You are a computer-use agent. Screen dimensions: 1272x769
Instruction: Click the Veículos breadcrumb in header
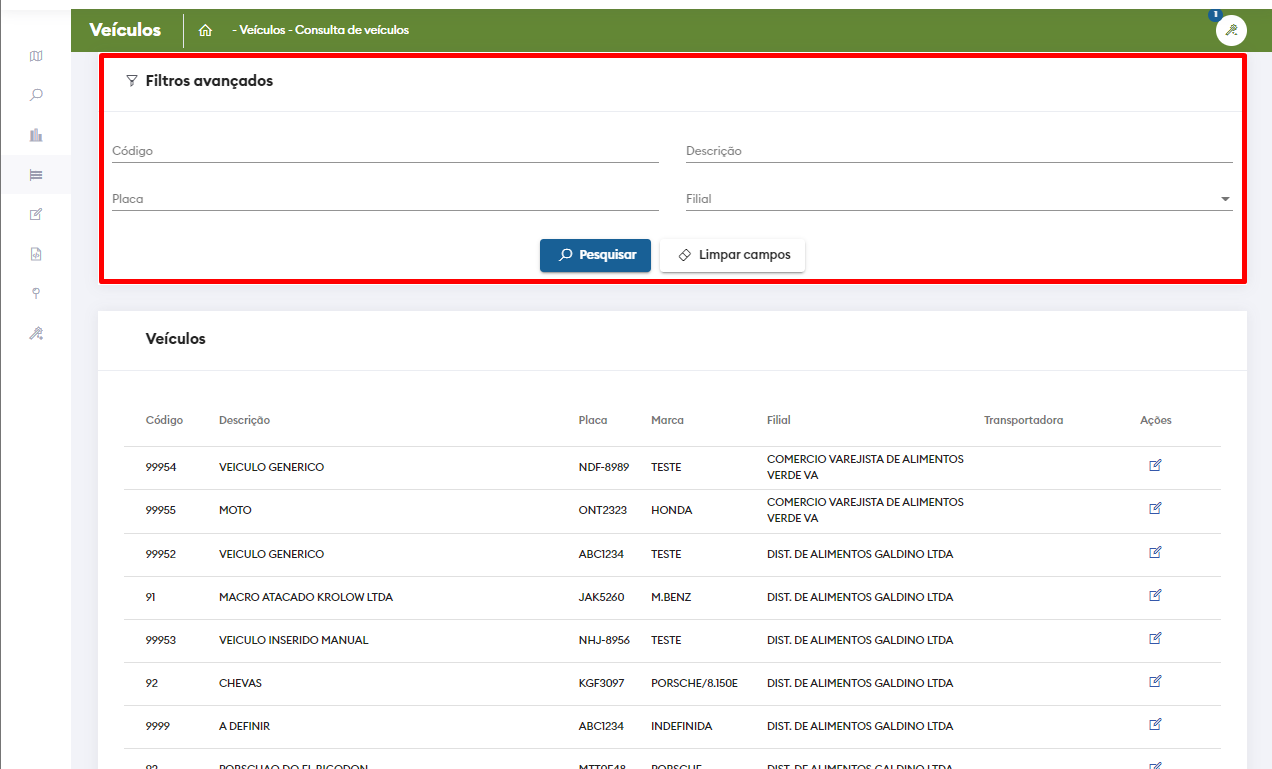coord(262,30)
